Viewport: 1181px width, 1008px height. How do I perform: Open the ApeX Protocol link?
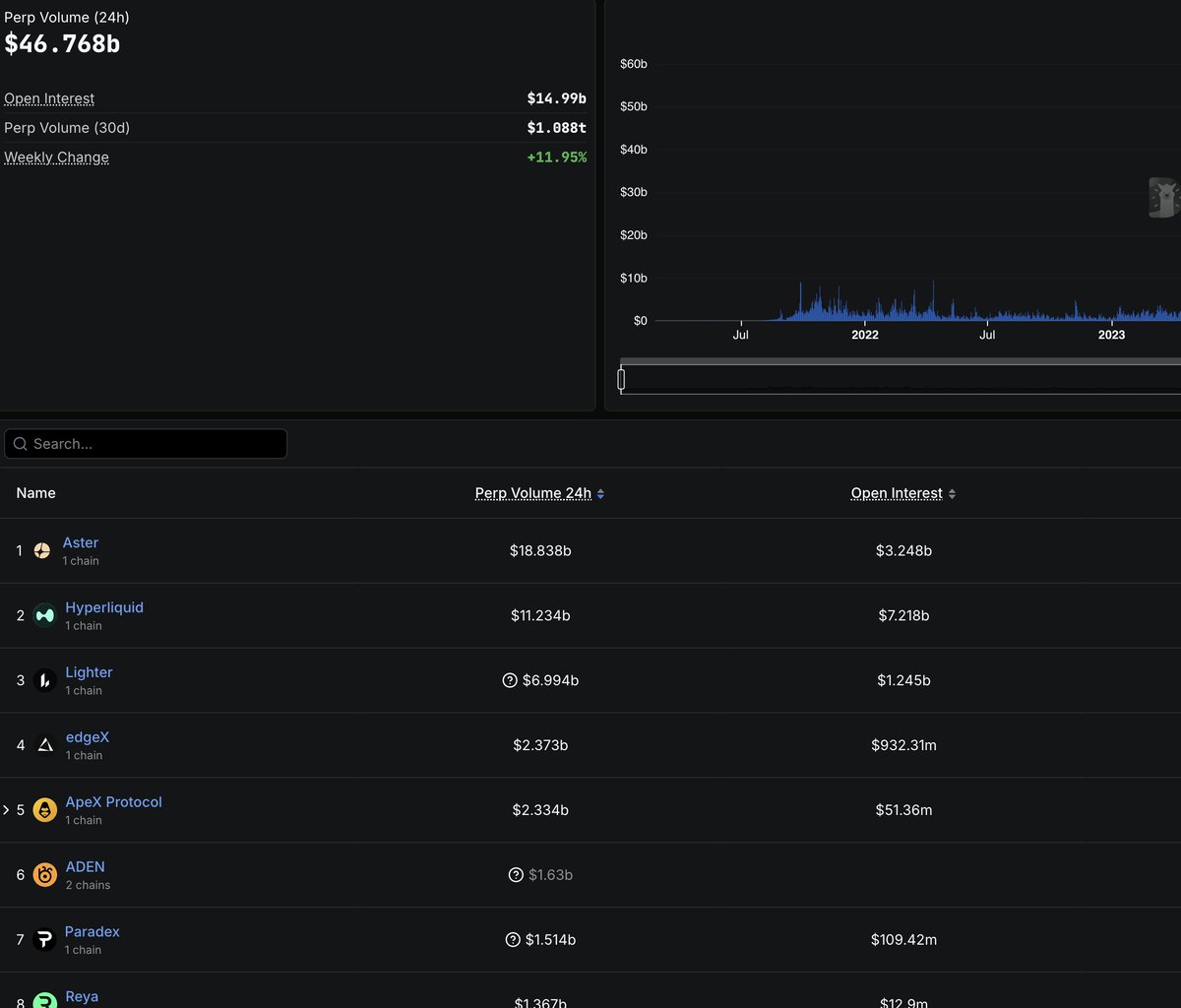click(113, 802)
